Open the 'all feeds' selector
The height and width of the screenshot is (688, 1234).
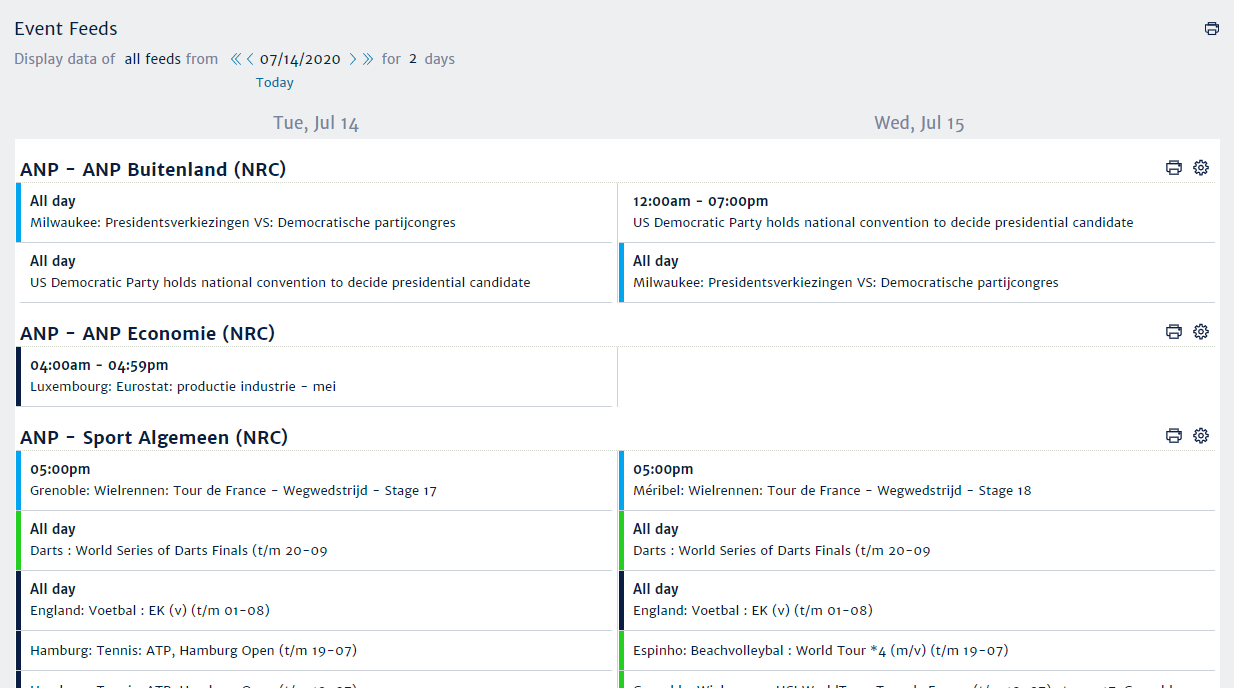click(153, 59)
